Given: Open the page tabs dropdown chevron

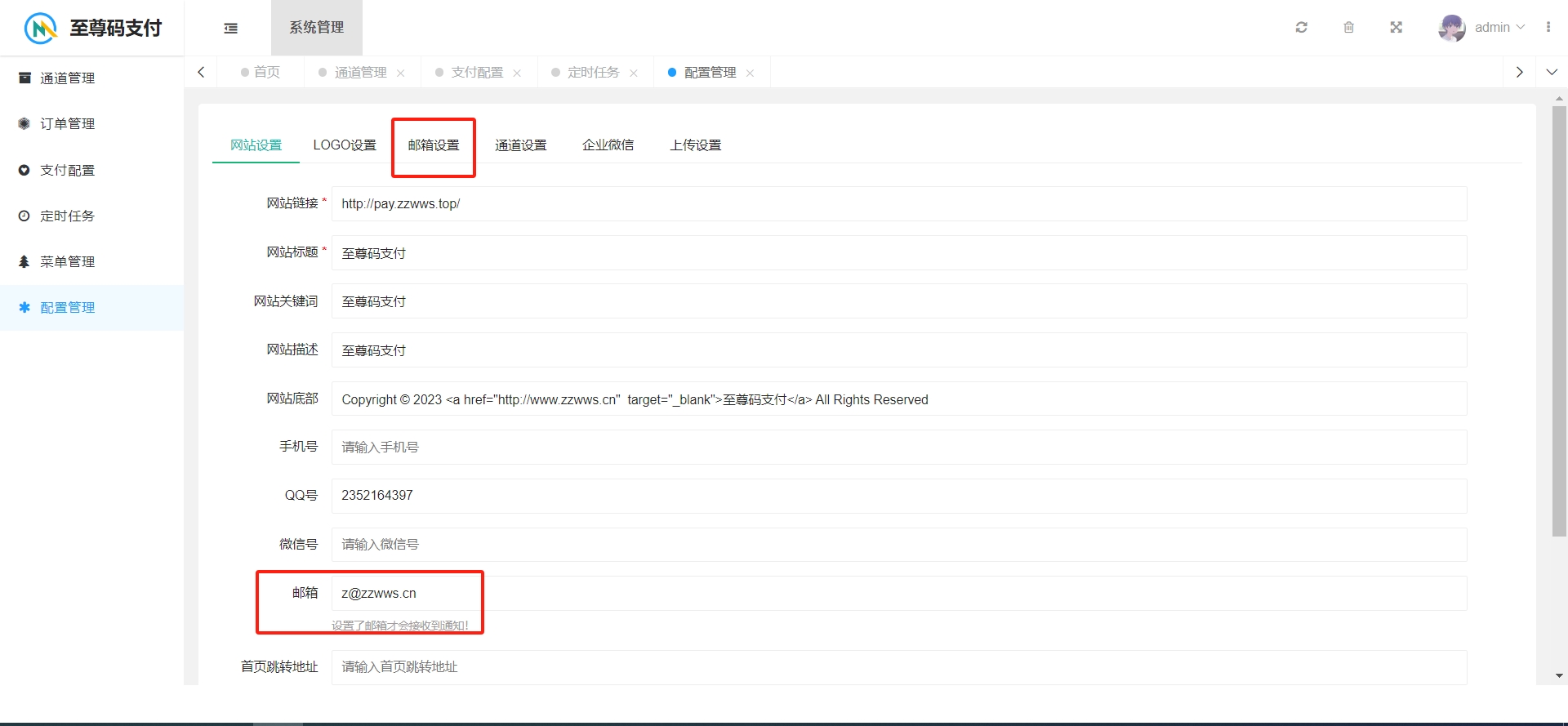Looking at the screenshot, I should pyautogui.click(x=1552, y=73).
